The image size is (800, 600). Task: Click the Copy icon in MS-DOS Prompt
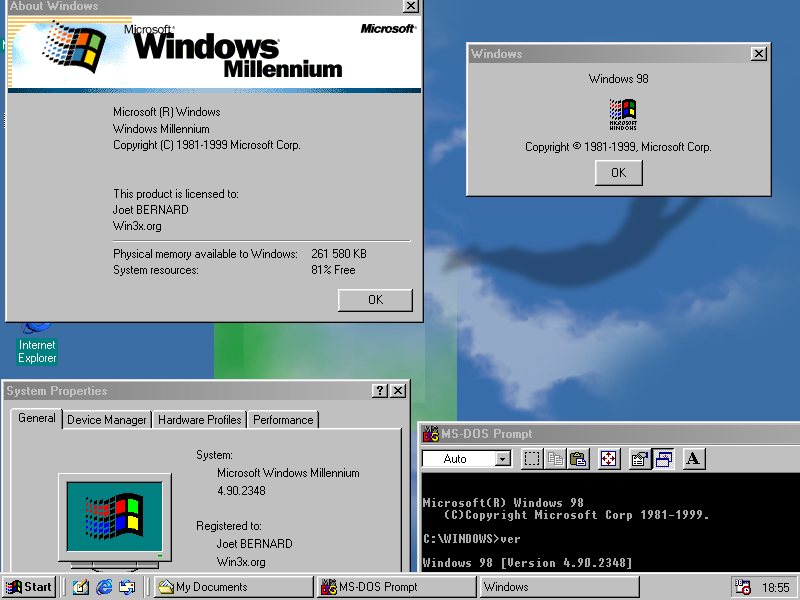pyautogui.click(x=555, y=459)
